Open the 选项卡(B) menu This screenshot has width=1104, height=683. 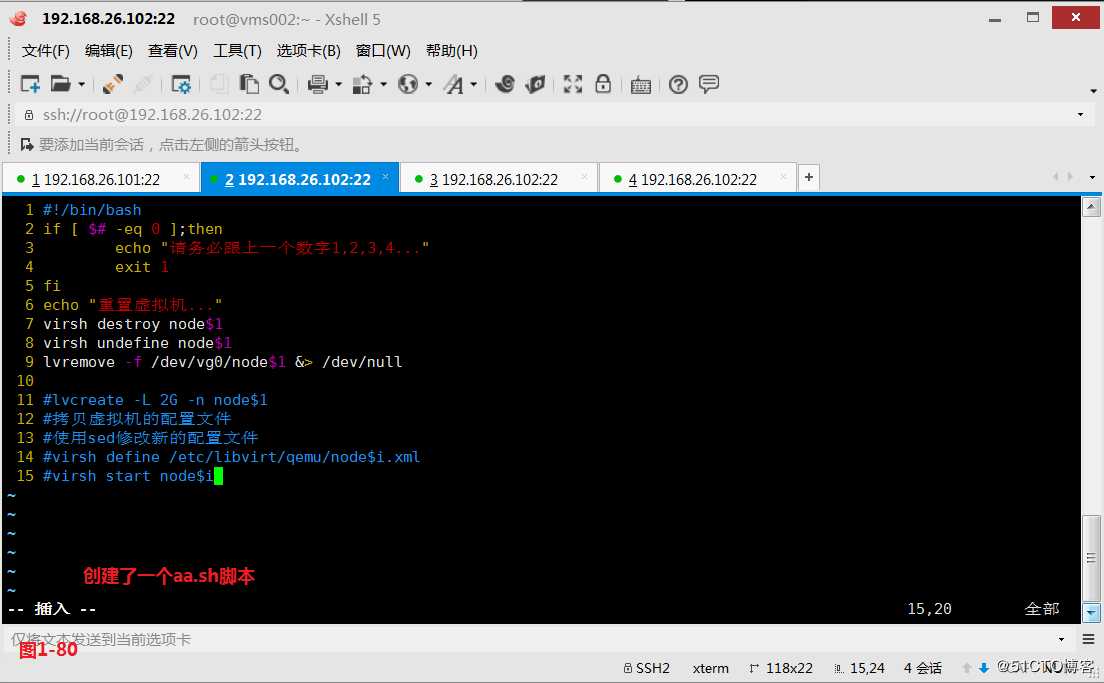tap(308, 51)
